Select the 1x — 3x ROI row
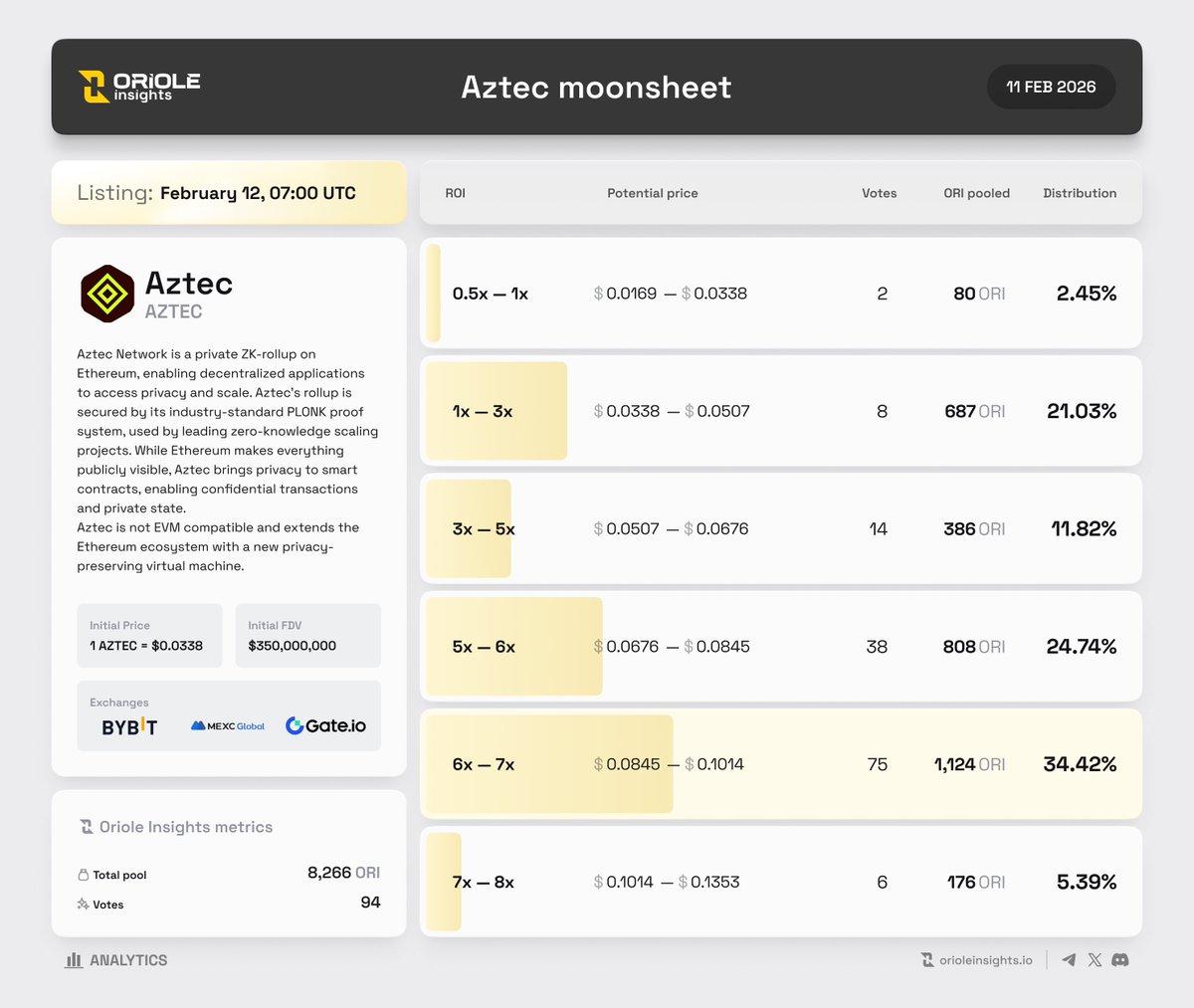Screen dimensions: 1194x1008 (x=781, y=411)
